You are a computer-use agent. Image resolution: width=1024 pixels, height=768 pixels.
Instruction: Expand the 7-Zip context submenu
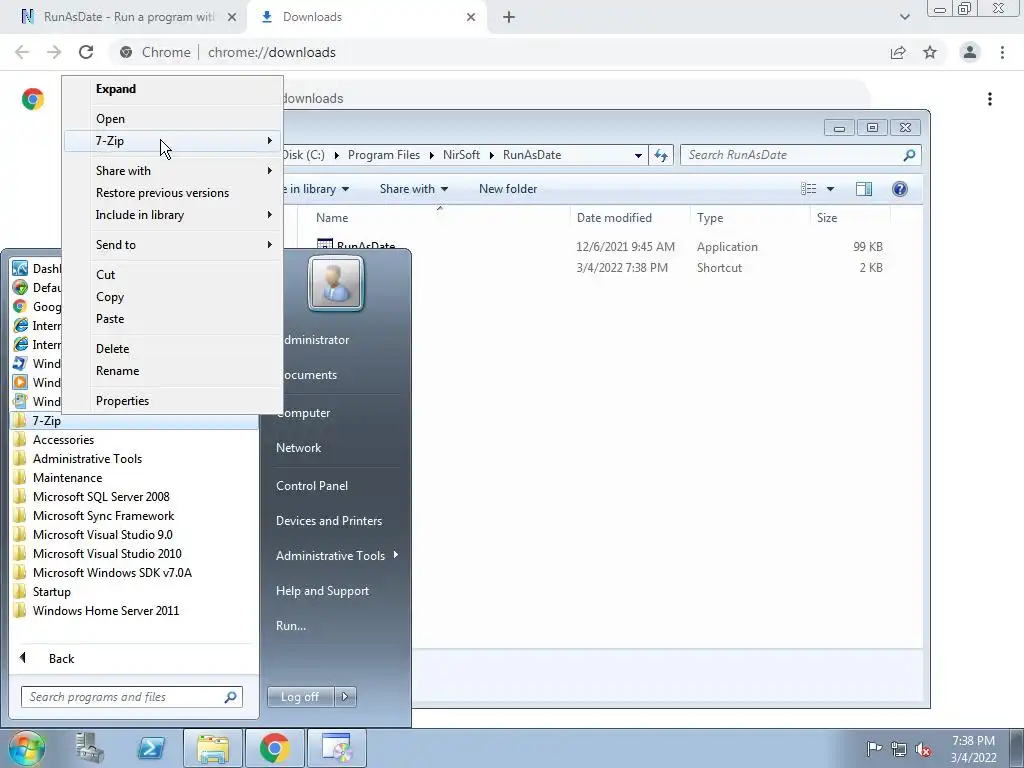(x=173, y=141)
